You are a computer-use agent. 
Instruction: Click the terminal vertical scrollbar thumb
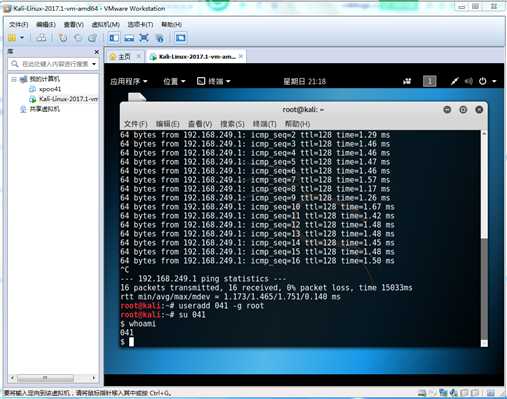484,288
